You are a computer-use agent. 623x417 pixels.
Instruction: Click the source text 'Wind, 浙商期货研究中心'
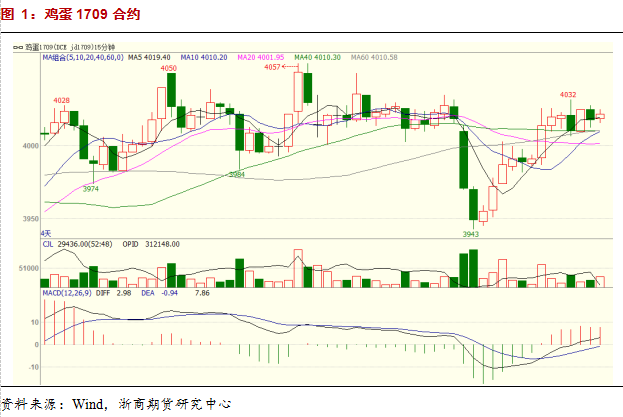click(x=151, y=404)
